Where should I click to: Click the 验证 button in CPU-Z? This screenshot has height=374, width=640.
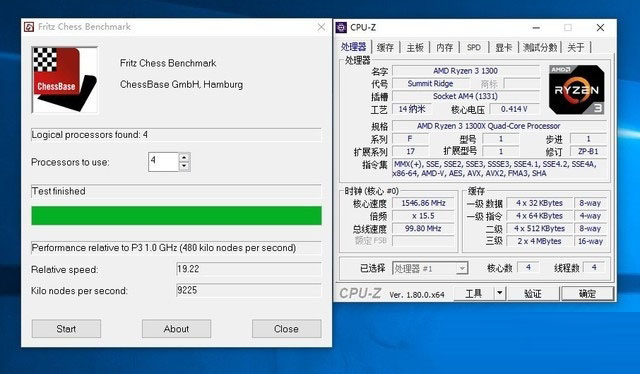[533, 294]
